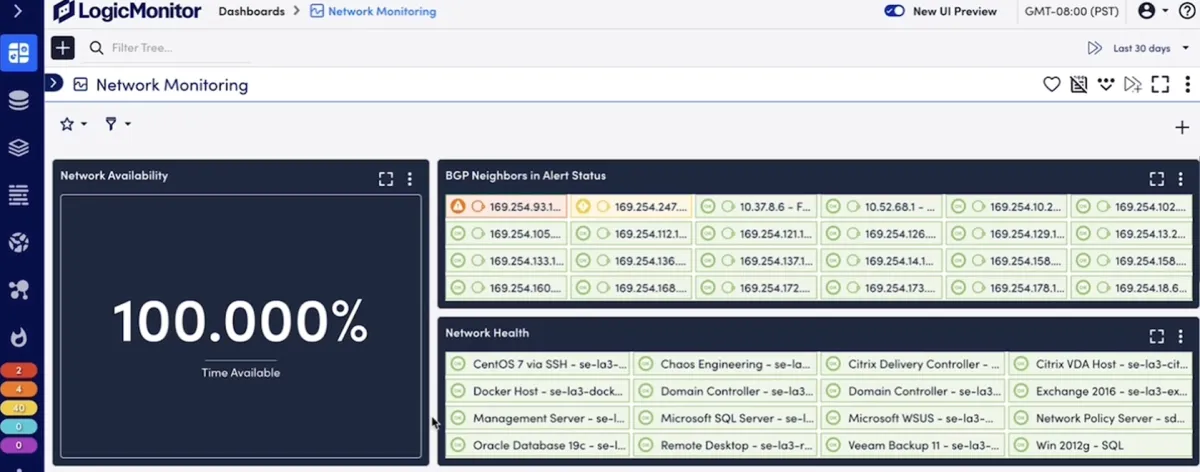1200x472 pixels.
Task: Open the star favorites dropdown
Action: [73, 124]
